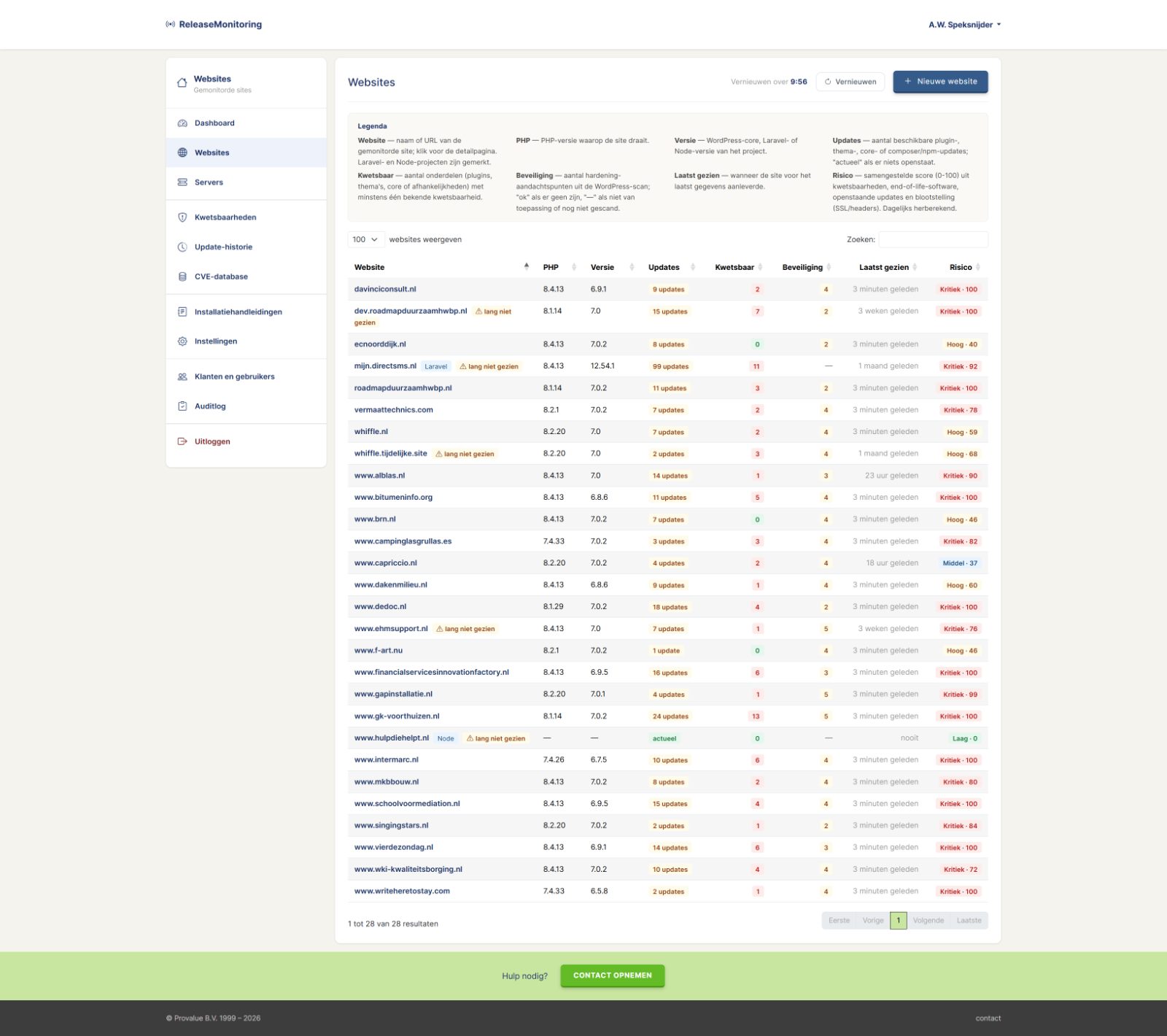
Task: Click pagination page 1 button
Action: click(x=899, y=921)
